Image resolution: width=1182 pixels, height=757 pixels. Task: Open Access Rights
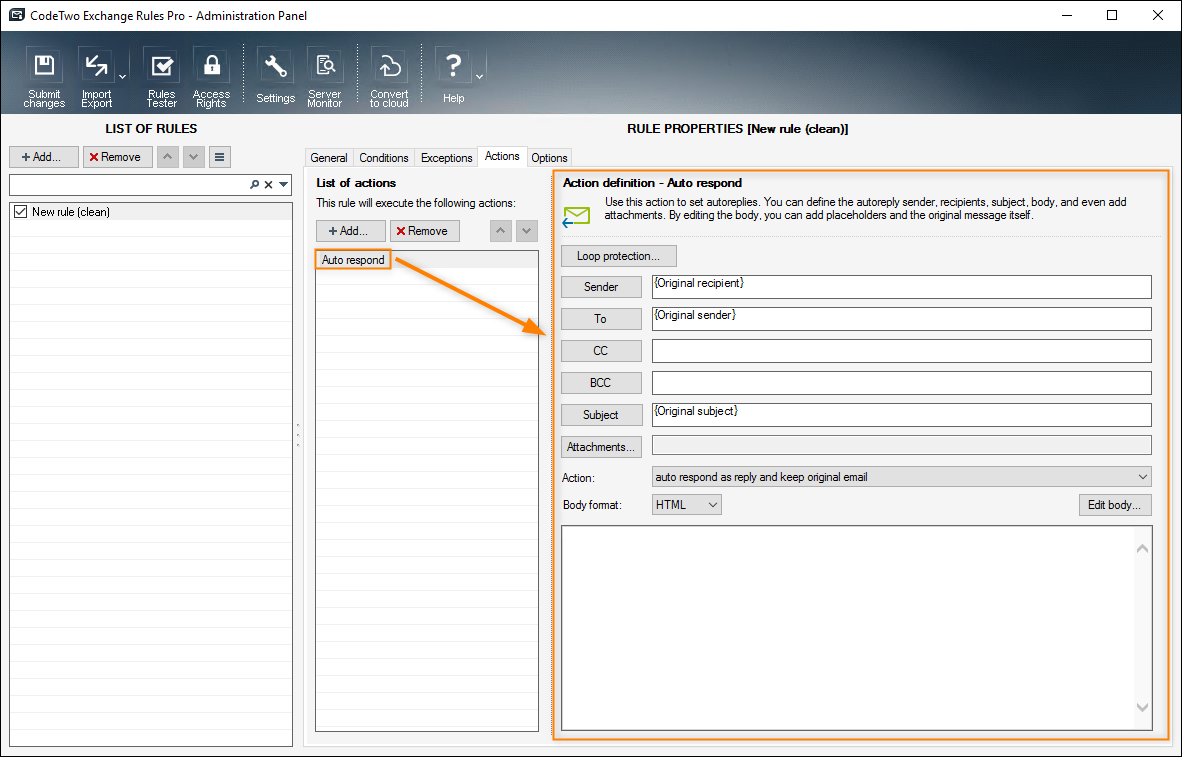(211, 77)
